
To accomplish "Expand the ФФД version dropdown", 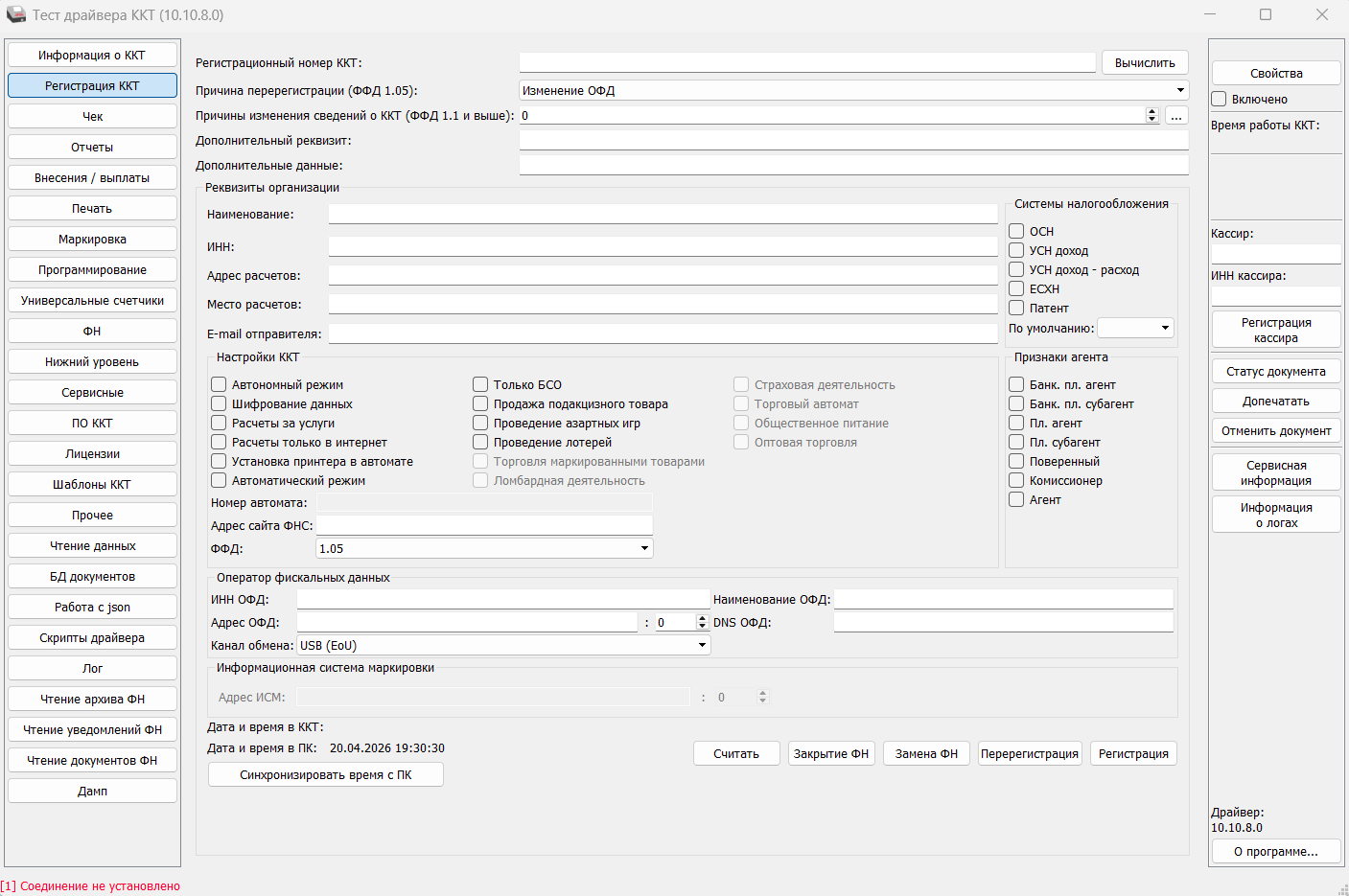I will (x=484, y=548).
